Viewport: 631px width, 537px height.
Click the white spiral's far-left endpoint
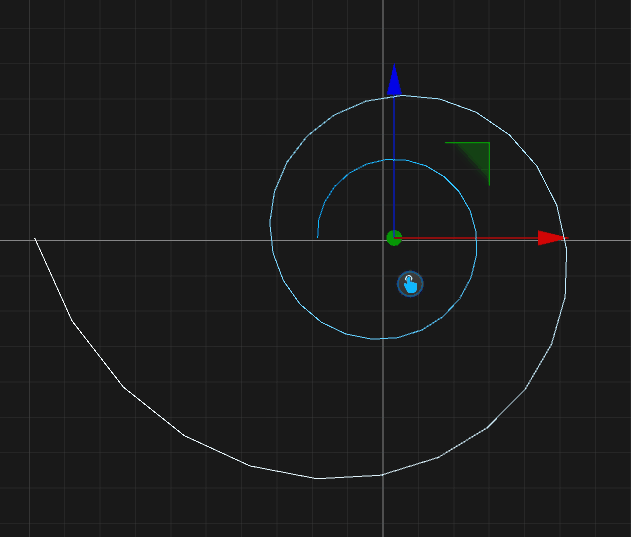pyautogui.click(x=35, y=239)
